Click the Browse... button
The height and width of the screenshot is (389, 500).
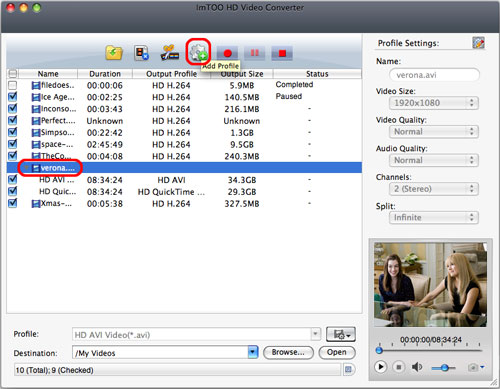point(288,352)
